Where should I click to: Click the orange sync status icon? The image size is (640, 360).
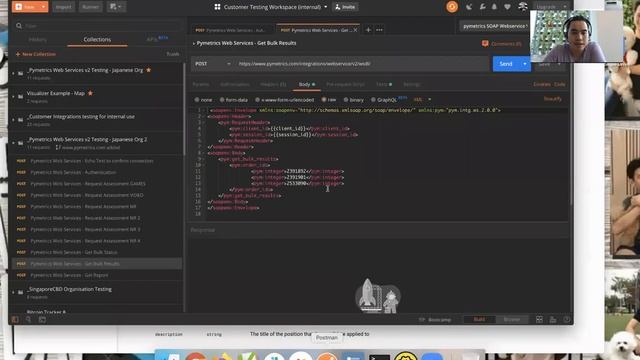452,7
